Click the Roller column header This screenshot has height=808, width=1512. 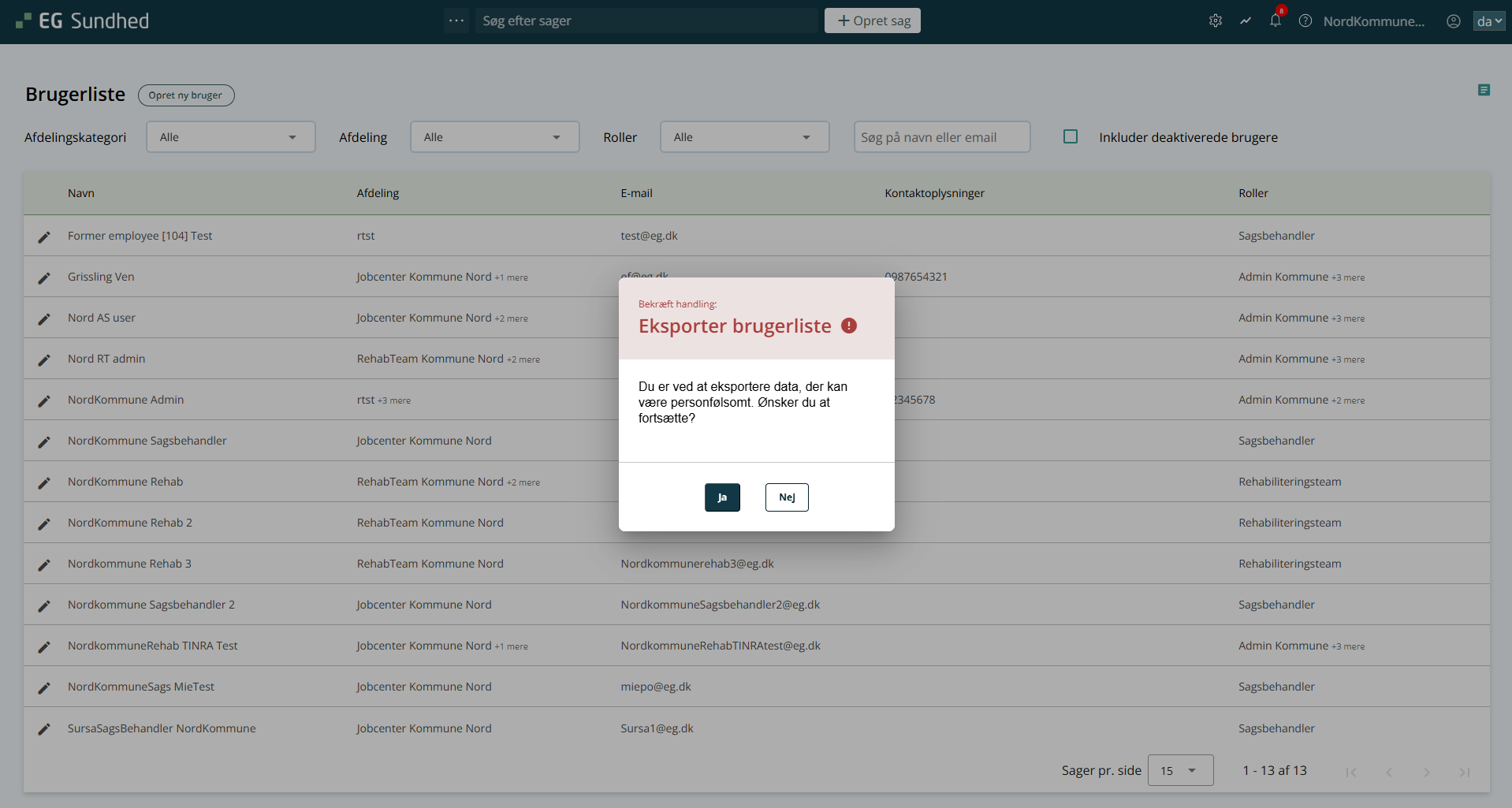(1253, 193)
